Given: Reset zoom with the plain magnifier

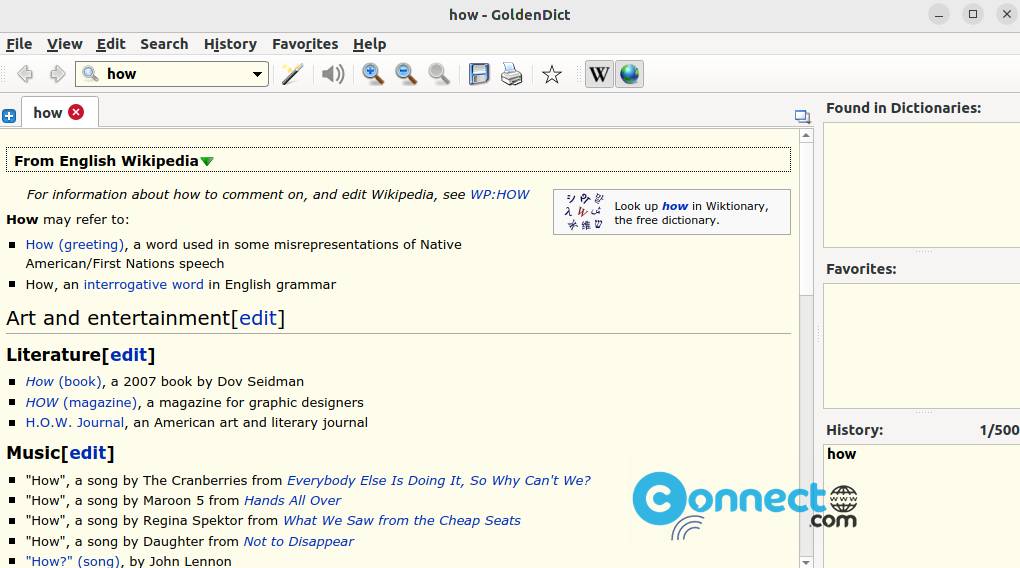Looking at the screenshot, I should coord(439,74).
